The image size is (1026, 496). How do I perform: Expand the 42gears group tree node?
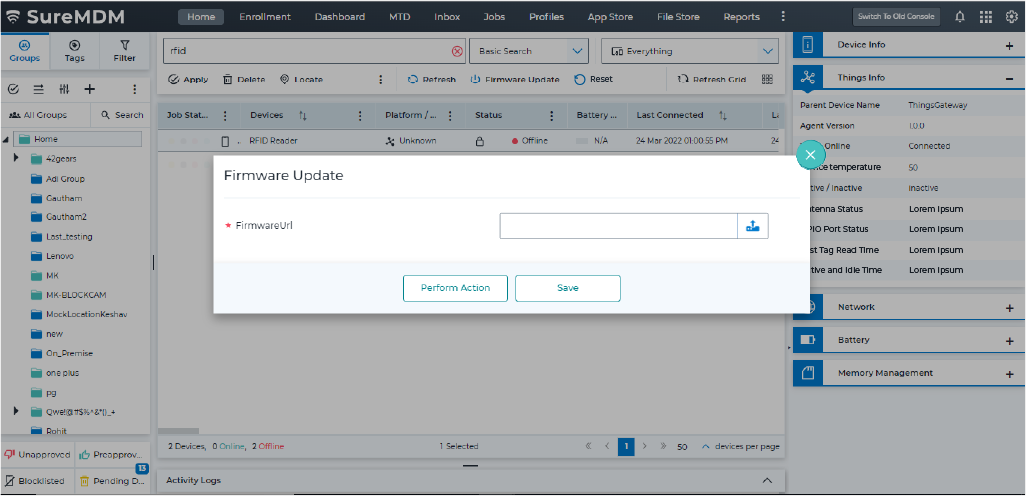click(16, 158)
